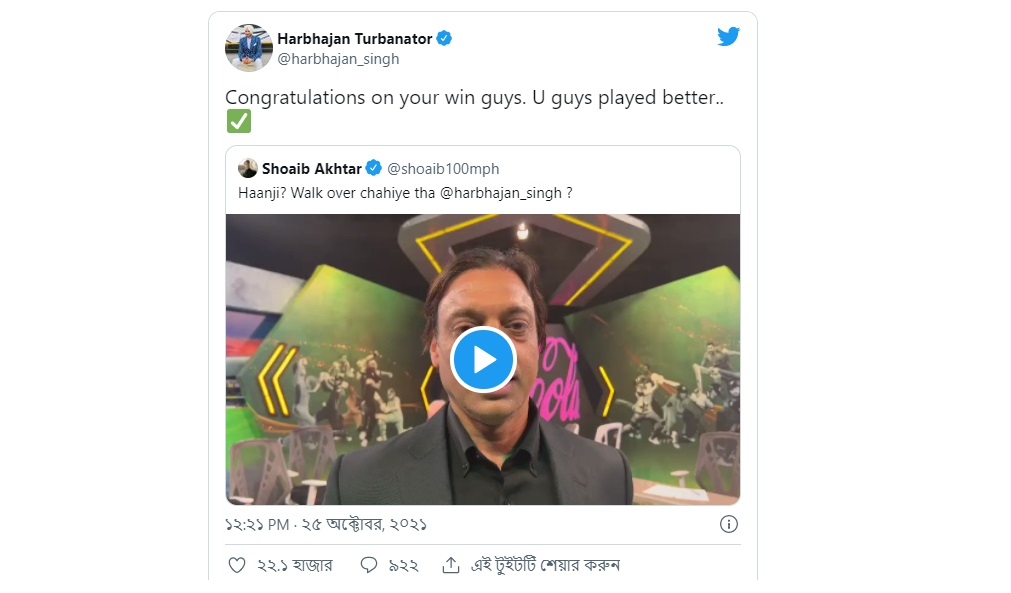The width and height of the screenshot is (1011, 593).
Task: Click the Harbhajan Turbanator display name
Action: (355, 39)
